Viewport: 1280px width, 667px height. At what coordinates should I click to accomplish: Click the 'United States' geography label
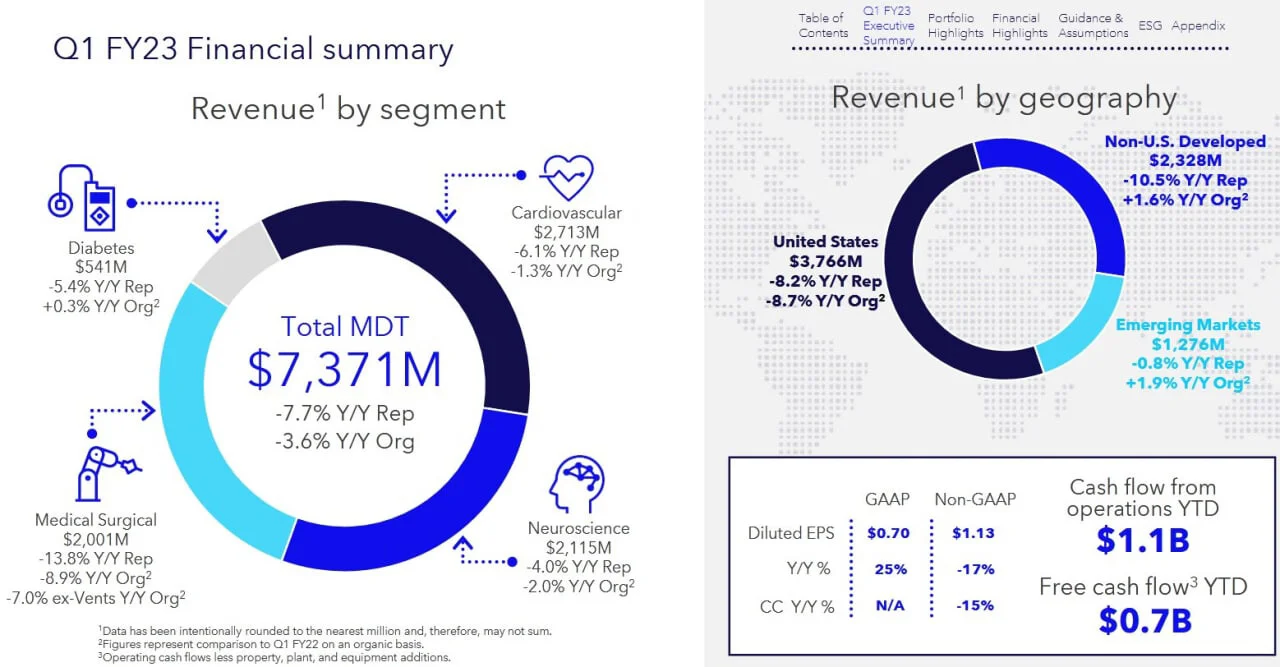(x=826, y=241)
